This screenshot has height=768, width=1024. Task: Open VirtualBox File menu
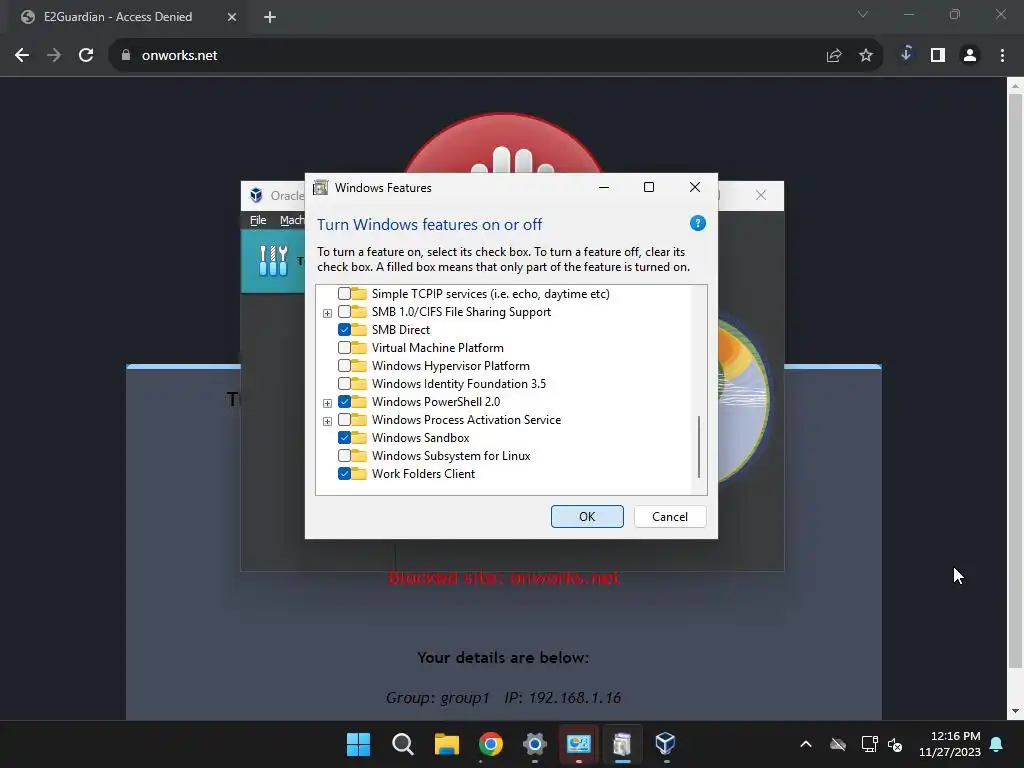pos(258,220)
